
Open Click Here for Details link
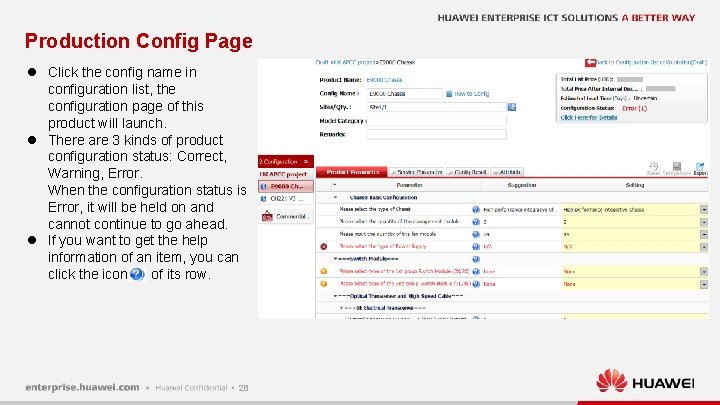[589, 118]
